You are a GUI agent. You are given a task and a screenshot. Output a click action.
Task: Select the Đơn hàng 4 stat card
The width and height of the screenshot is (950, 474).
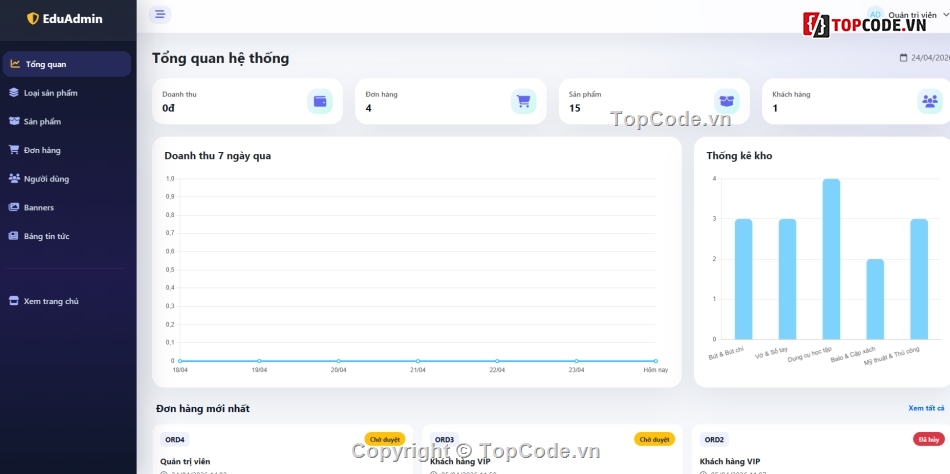pos(451,101)
